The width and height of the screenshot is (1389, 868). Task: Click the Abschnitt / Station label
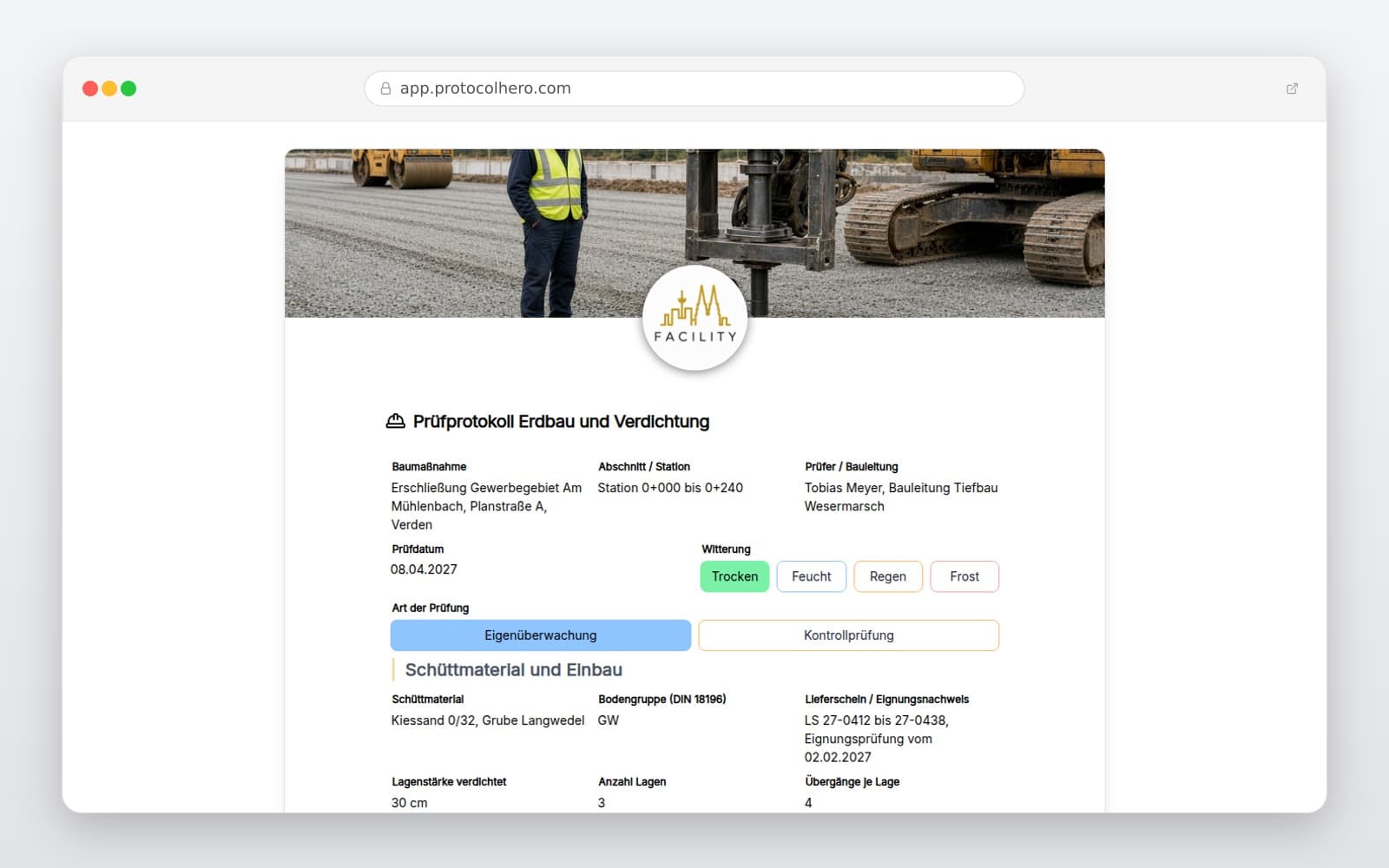point(644,467)
